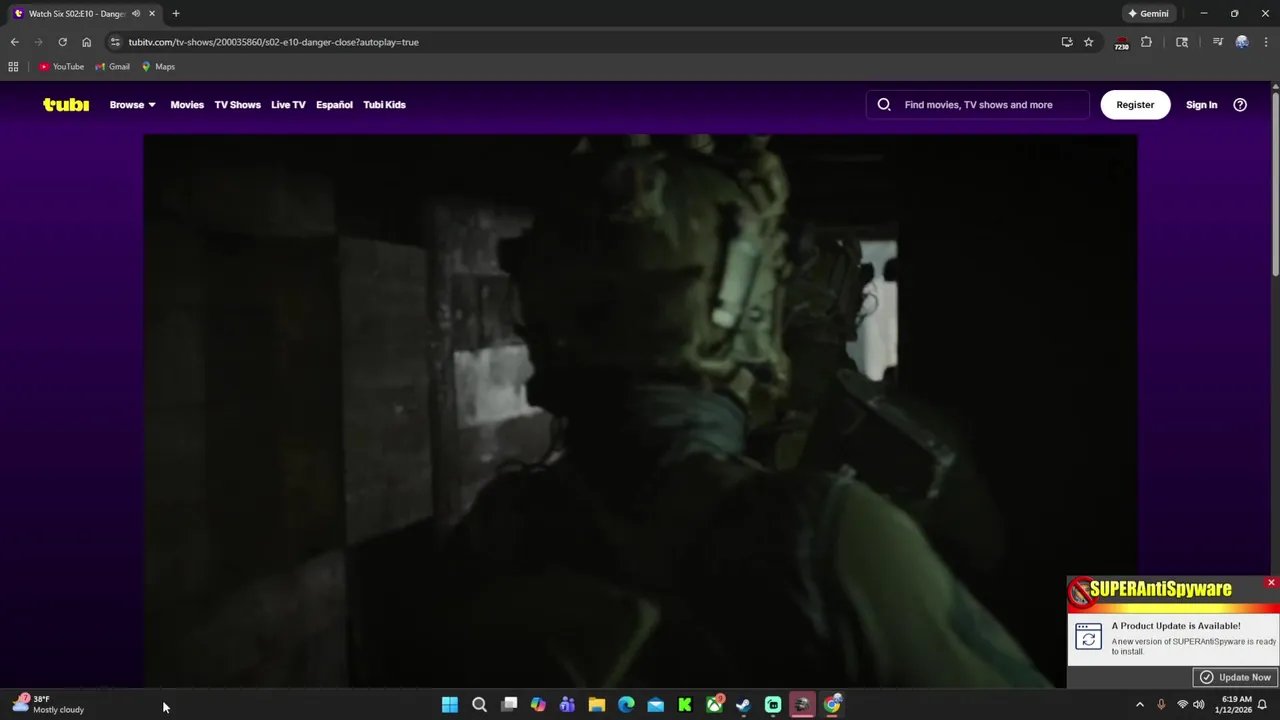Open the Tubi help question mark icon
This screenshot has width=1280, height=720.
(x=1240, y=105)
